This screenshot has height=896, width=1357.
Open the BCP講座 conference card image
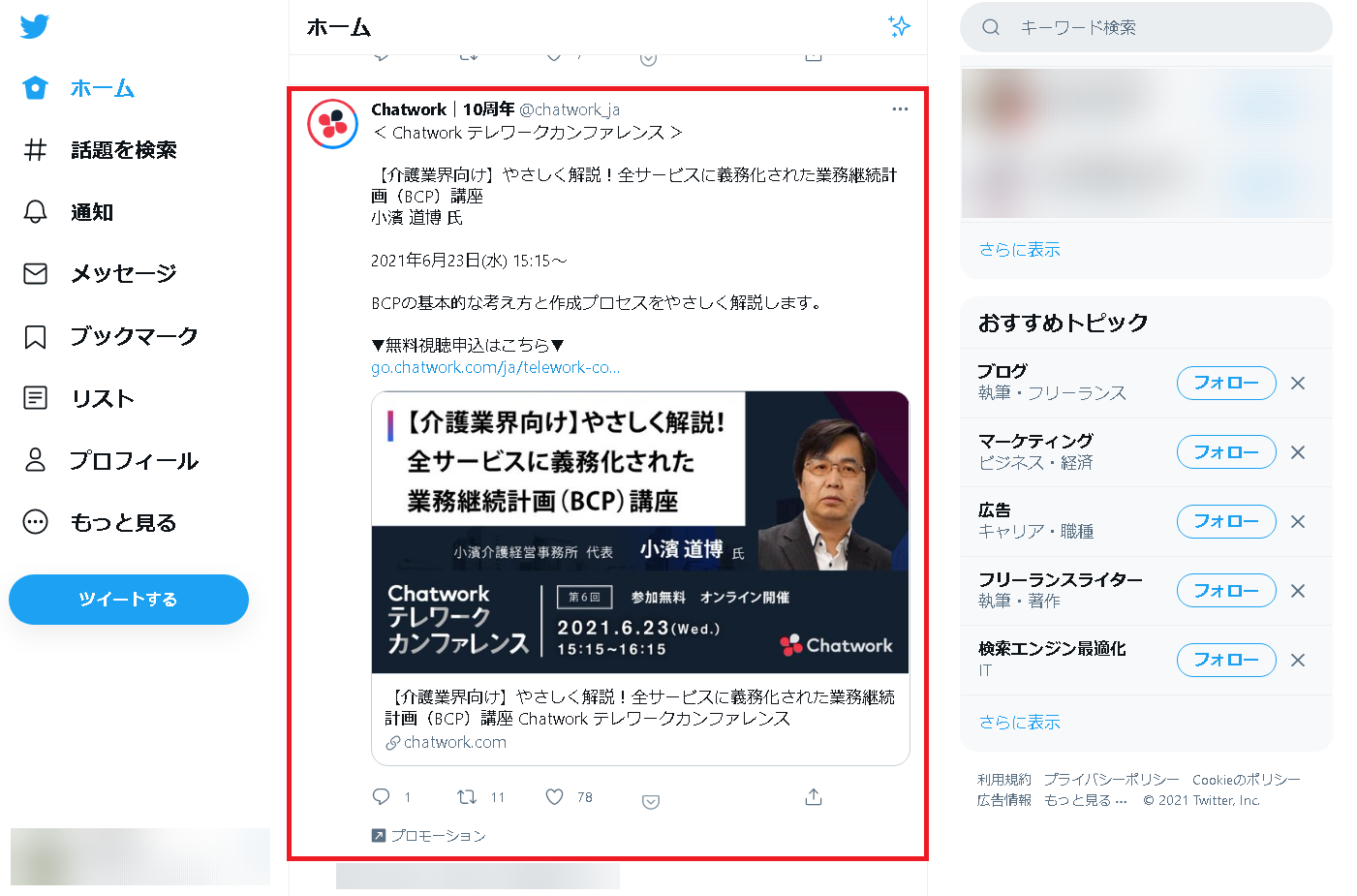click(x=640, y=533)
